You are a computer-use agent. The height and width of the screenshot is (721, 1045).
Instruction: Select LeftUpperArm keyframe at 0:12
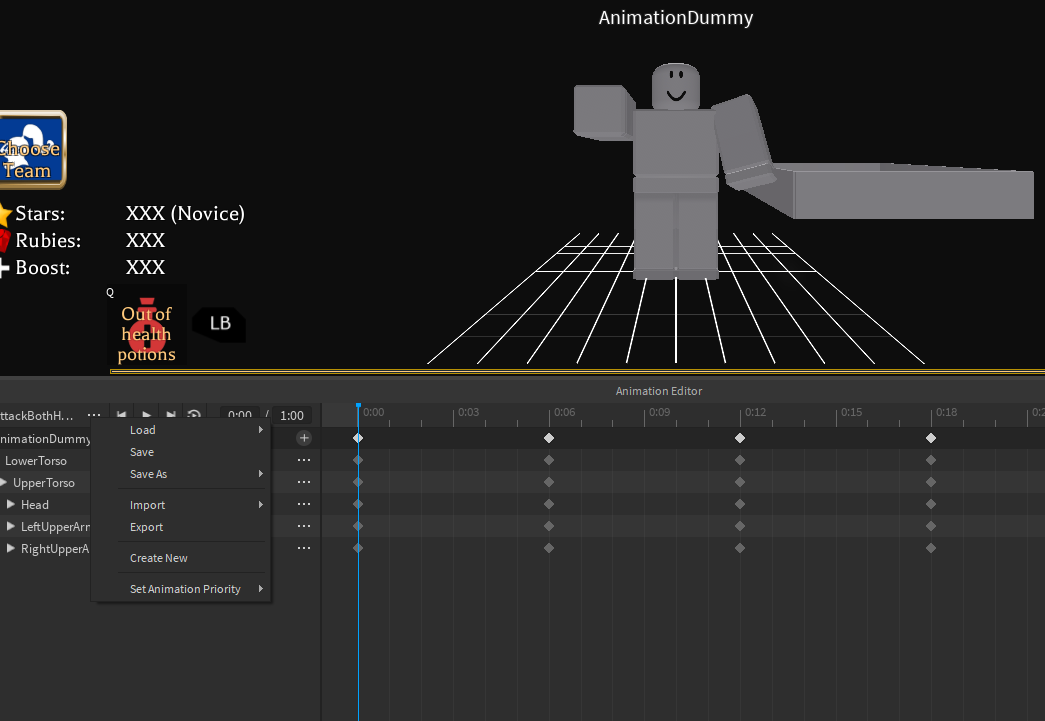pos(740,526)
